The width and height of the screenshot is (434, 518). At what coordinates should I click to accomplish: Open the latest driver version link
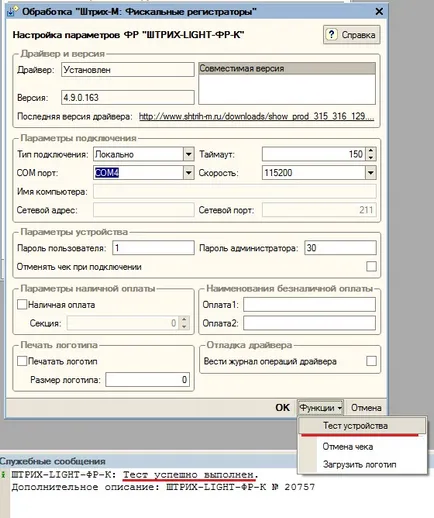(x=256, y=116)
